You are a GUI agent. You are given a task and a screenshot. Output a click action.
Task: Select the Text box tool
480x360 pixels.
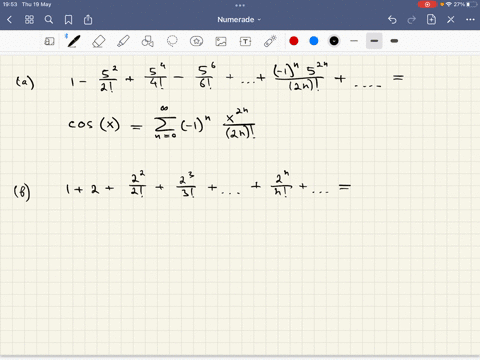tap(245, 41)
